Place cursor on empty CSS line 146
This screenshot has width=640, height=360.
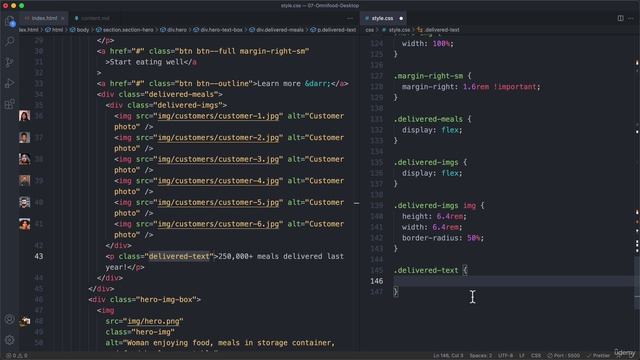[x=513, y=281]
